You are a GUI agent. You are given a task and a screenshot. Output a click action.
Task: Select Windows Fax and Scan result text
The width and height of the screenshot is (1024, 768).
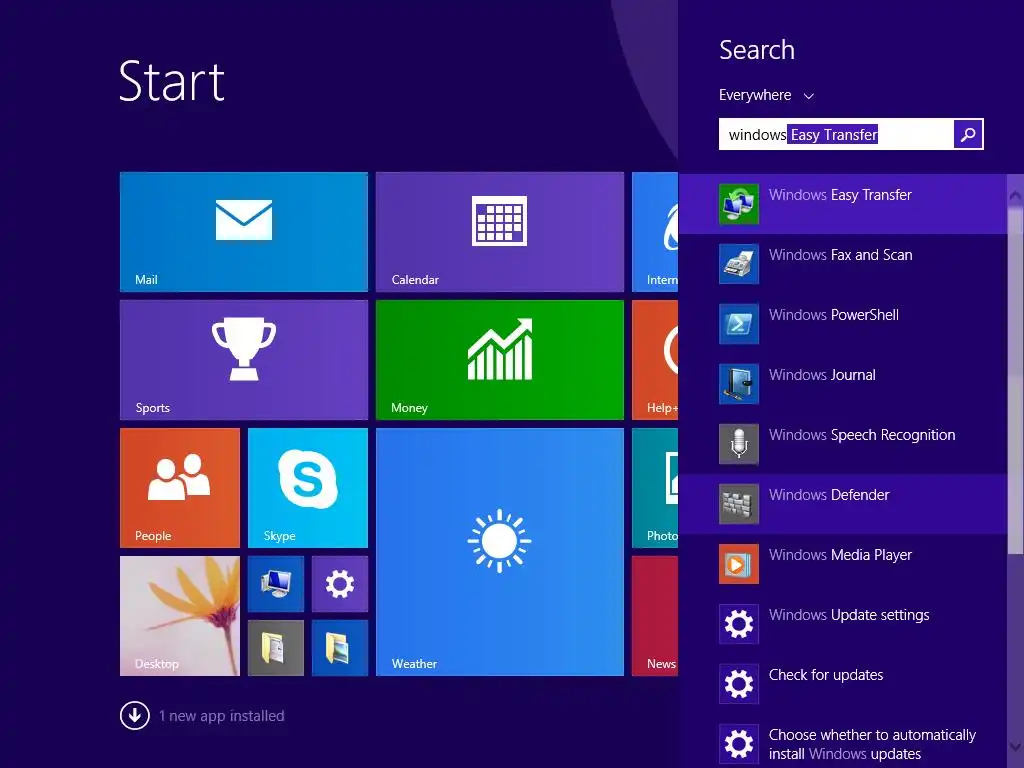tap(840, 255)
